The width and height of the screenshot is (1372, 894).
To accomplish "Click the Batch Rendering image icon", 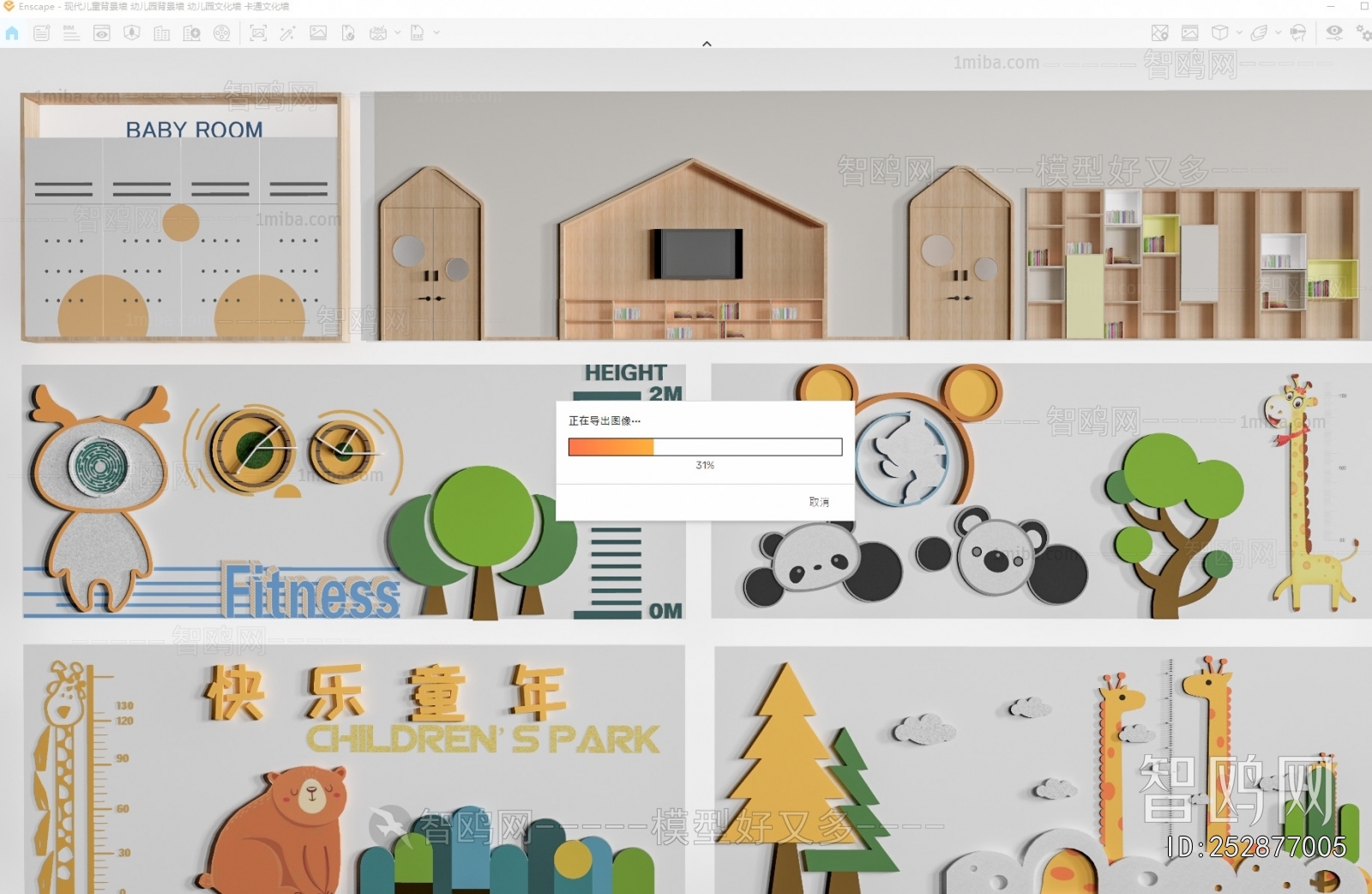I will pos(318,33).
